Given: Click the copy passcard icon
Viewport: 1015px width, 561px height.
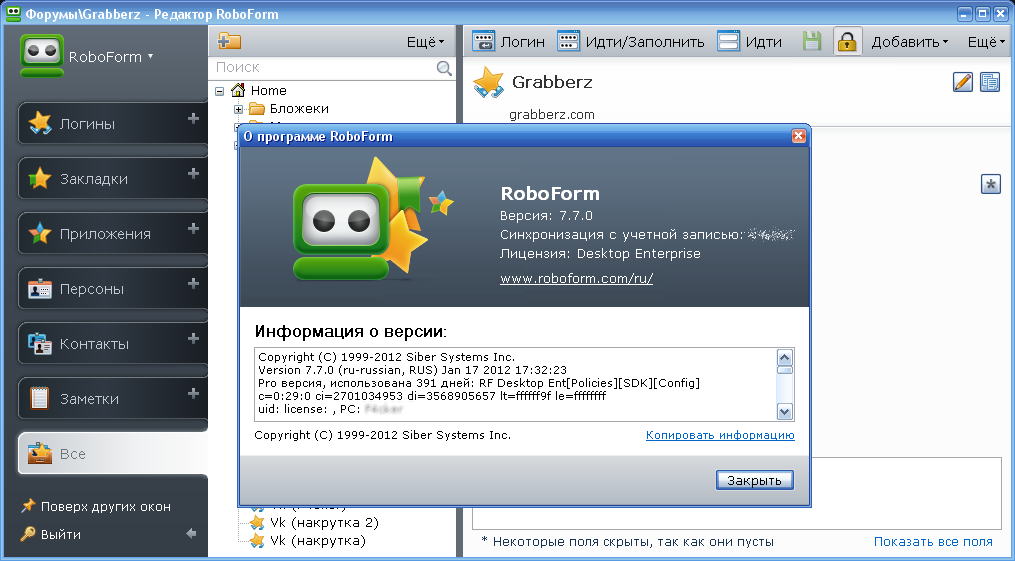Looking at the screenshot, I should pos(990,82).
